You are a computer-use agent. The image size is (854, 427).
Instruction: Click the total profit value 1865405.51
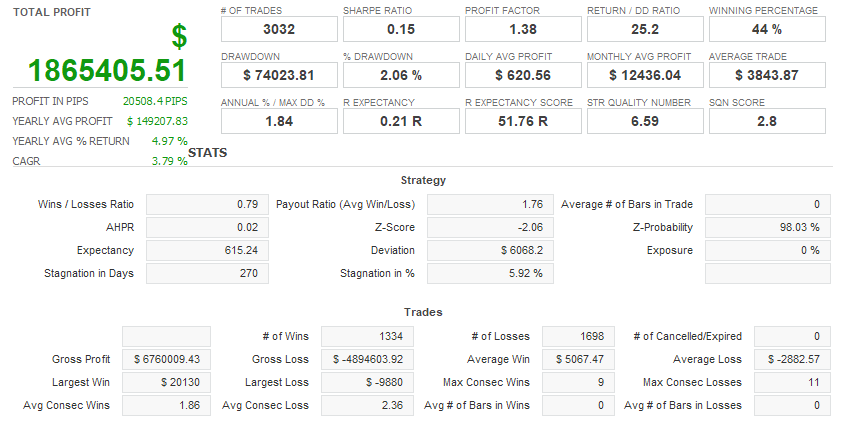[x=108, y=71]
